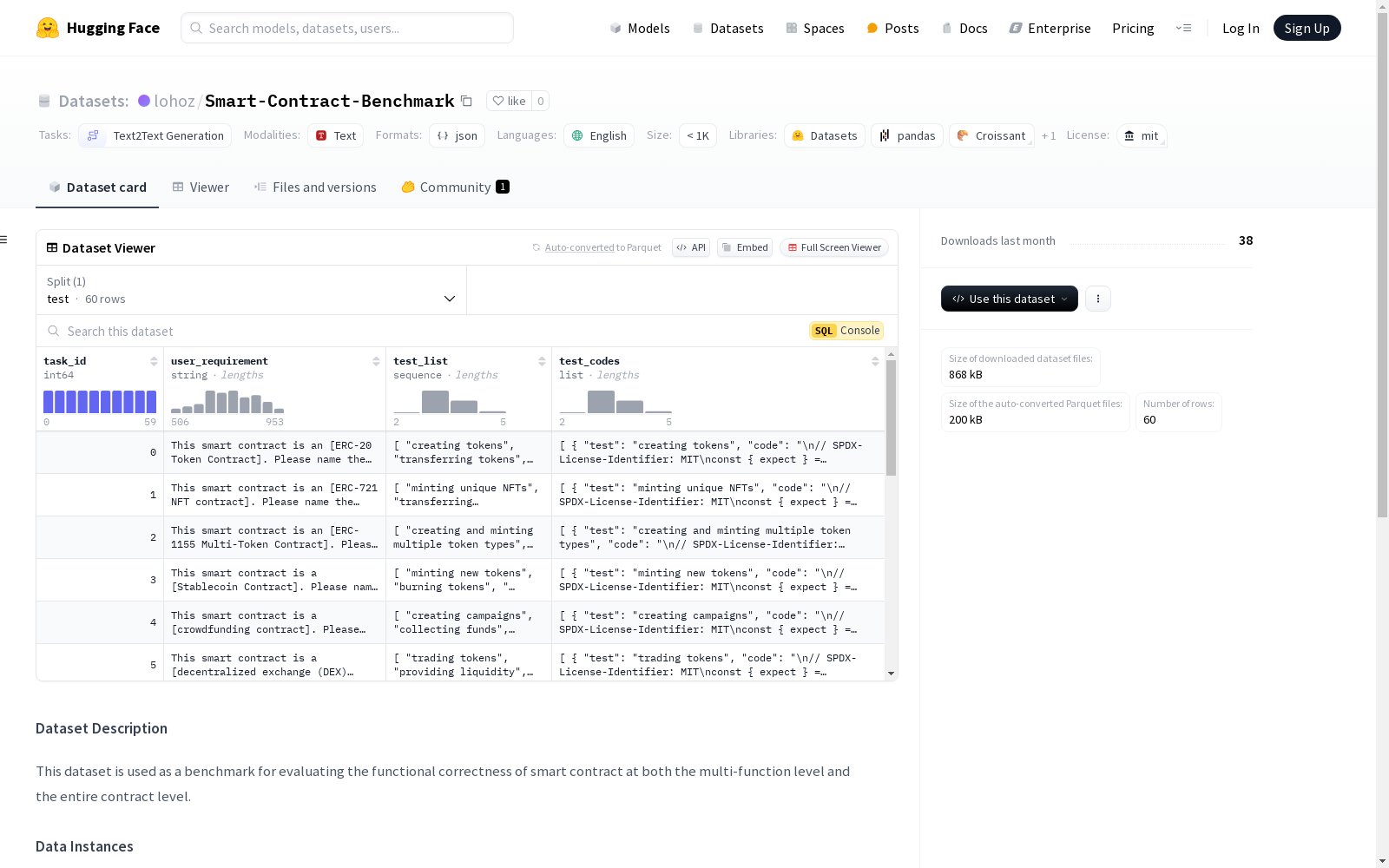The height and width of the screenshot is (868, 1389).
Task: Open the Use this dataset dropdown
Action: coord(1010,299)
